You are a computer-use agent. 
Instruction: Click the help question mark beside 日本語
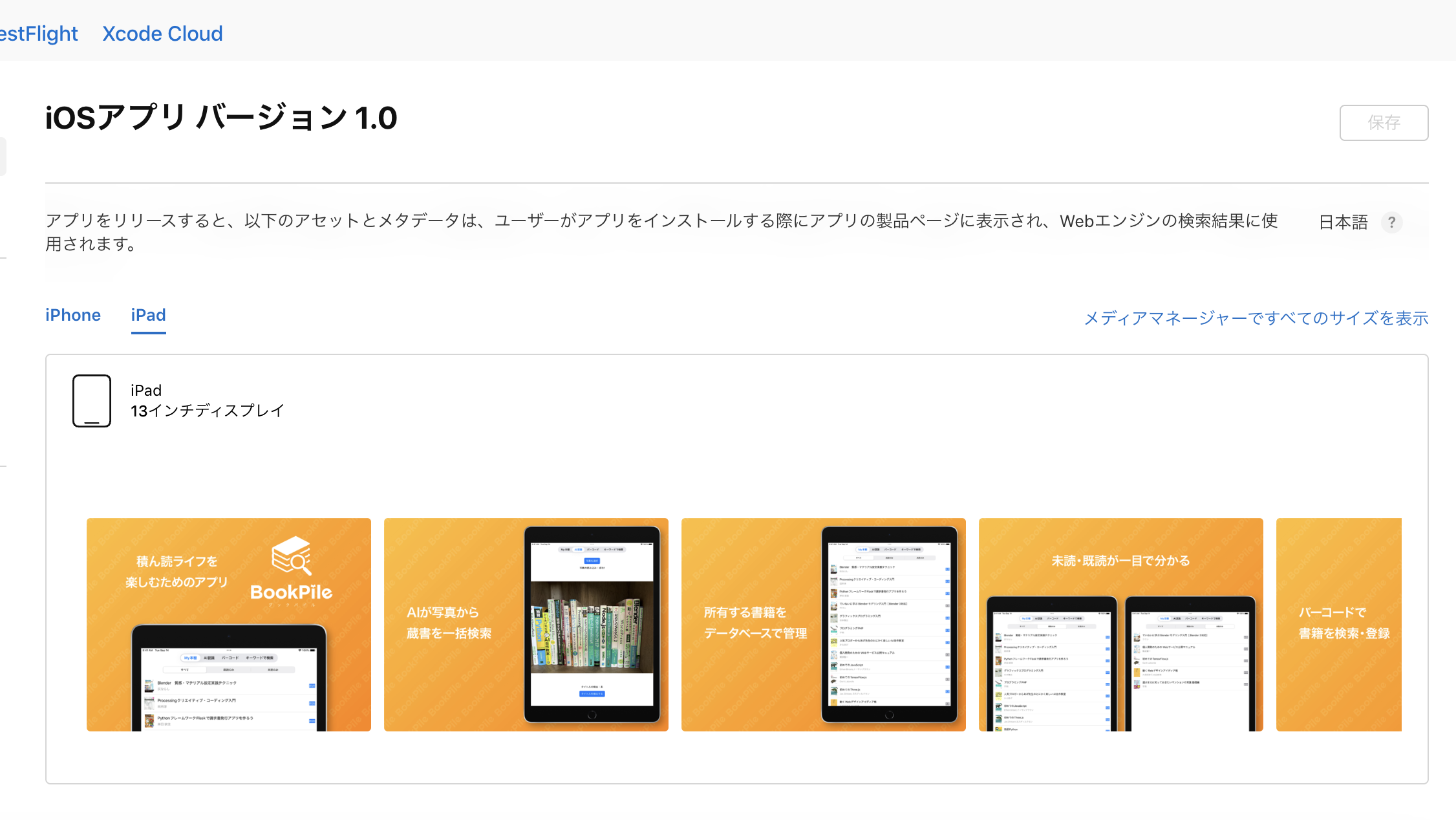pyautogui.click(x=1391, y=222)
